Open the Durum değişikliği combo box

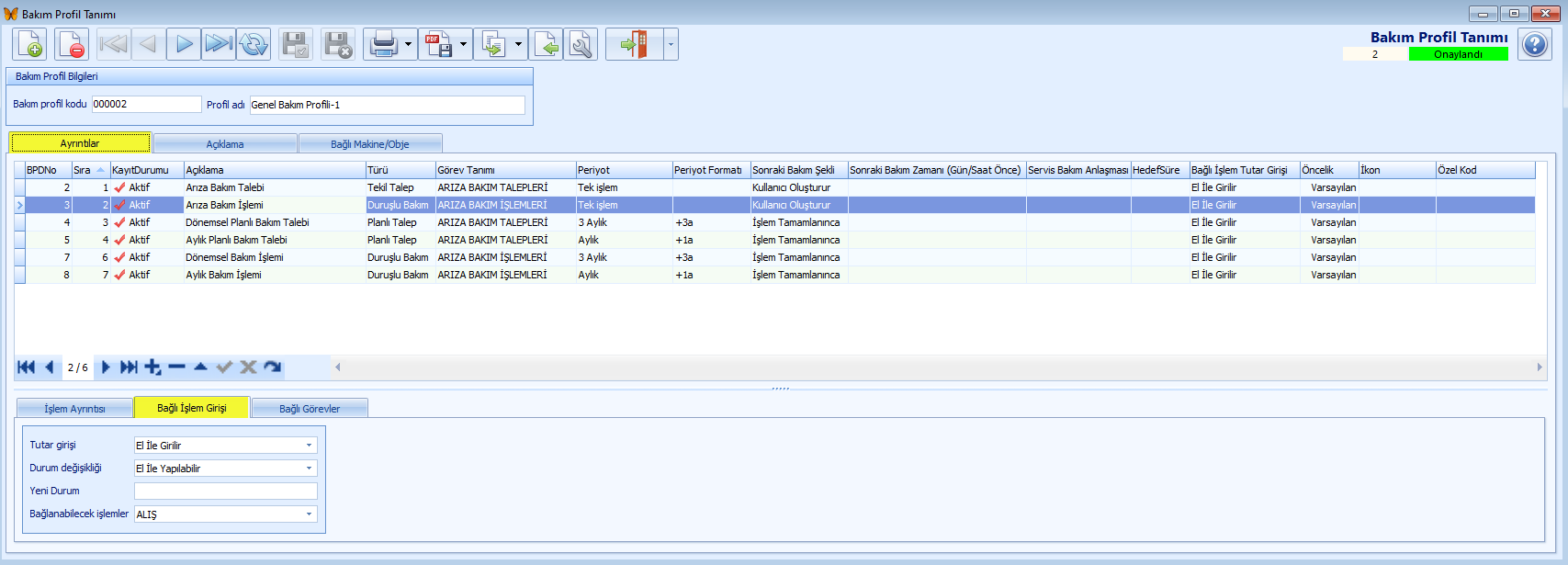309,469
